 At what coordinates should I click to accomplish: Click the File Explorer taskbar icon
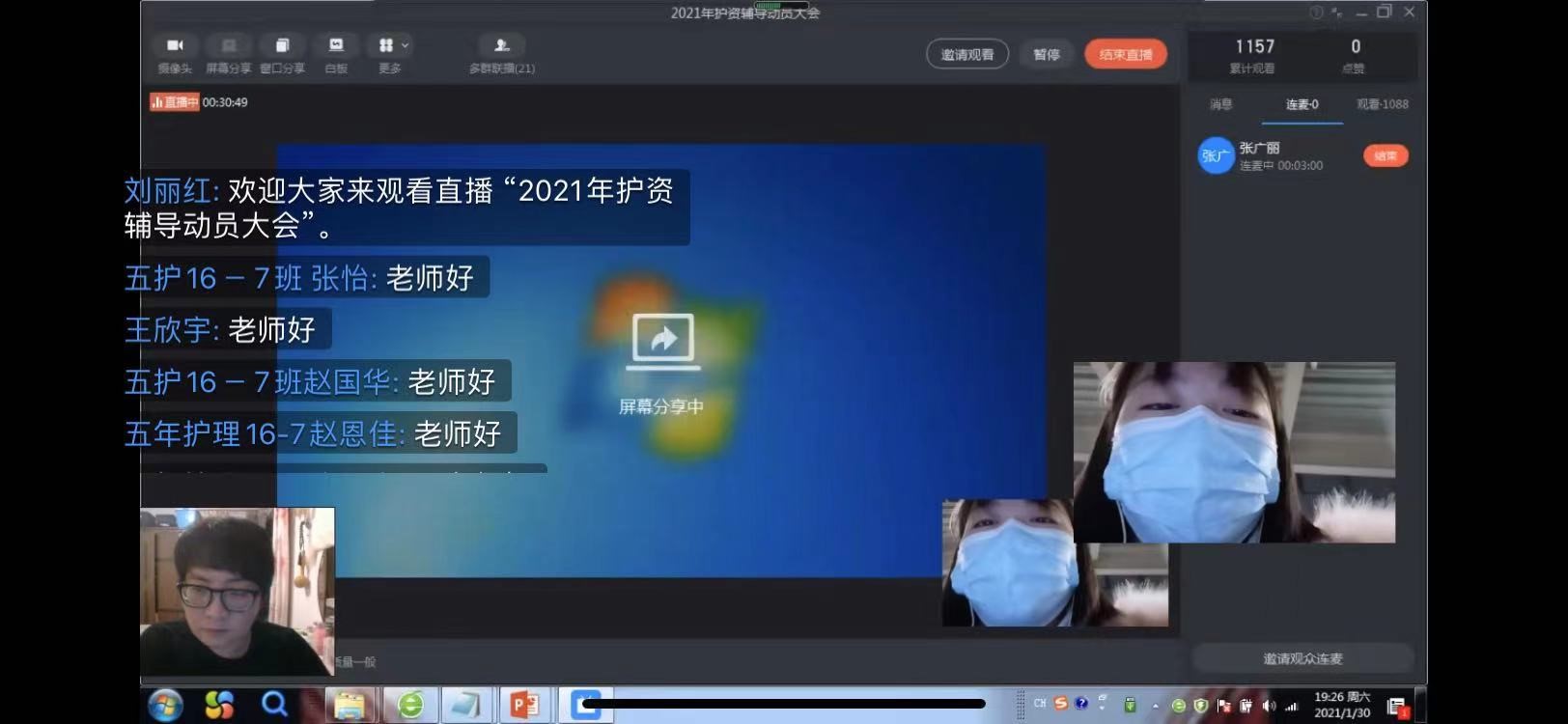coord(349,706)
